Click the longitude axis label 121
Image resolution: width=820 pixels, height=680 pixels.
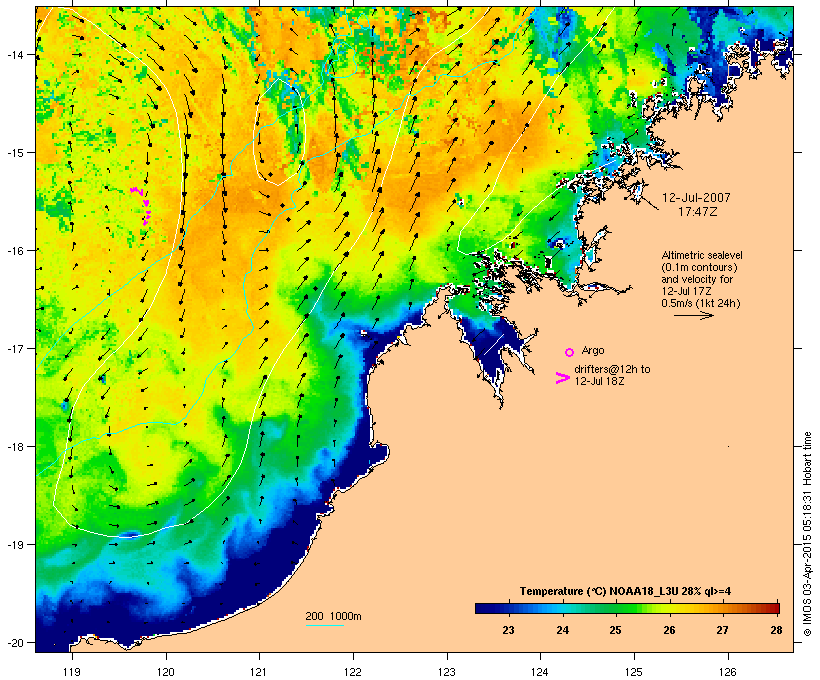pyautogui.click(x=259, y=672)
